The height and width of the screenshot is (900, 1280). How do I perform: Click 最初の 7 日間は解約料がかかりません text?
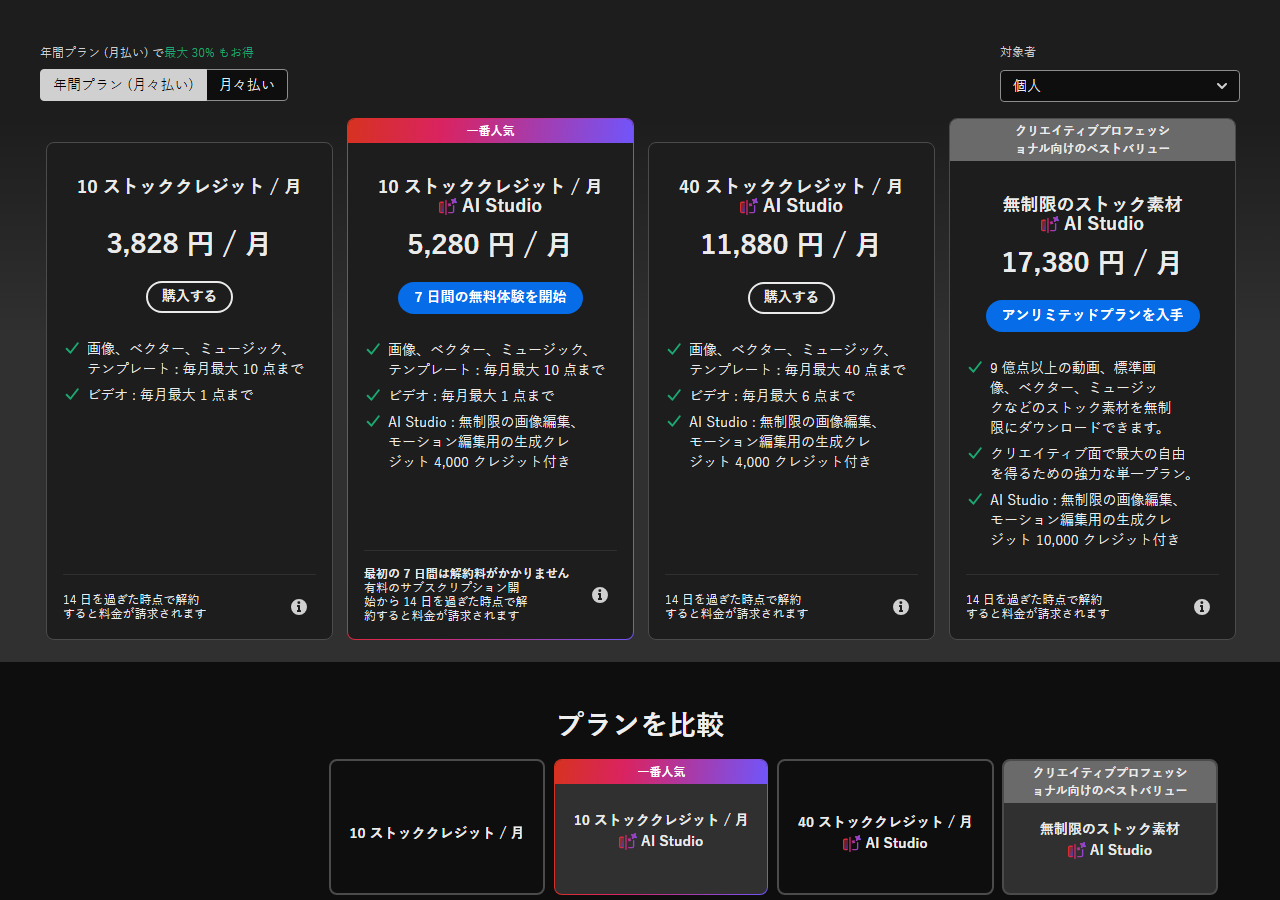(467, 573)
